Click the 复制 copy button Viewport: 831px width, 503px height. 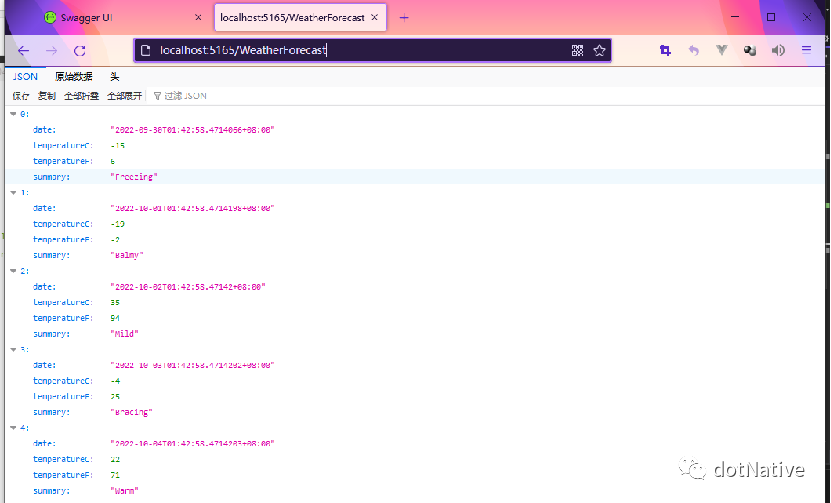(x=47, y=96)
